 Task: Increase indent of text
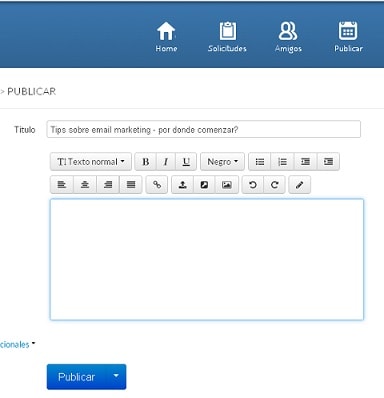click(328, 162)
